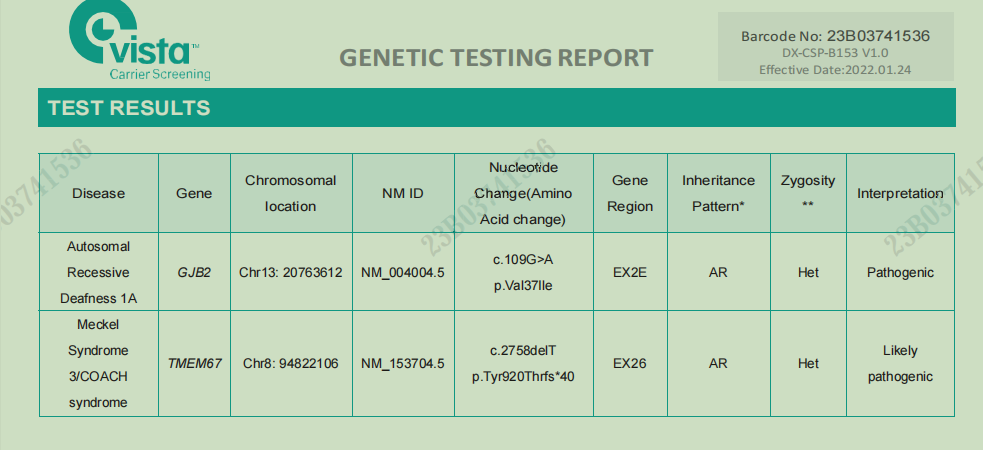The image size is (983, 450).
Task: Click the GENETIC TESTING REPORT title
Action: pos(496,57)
